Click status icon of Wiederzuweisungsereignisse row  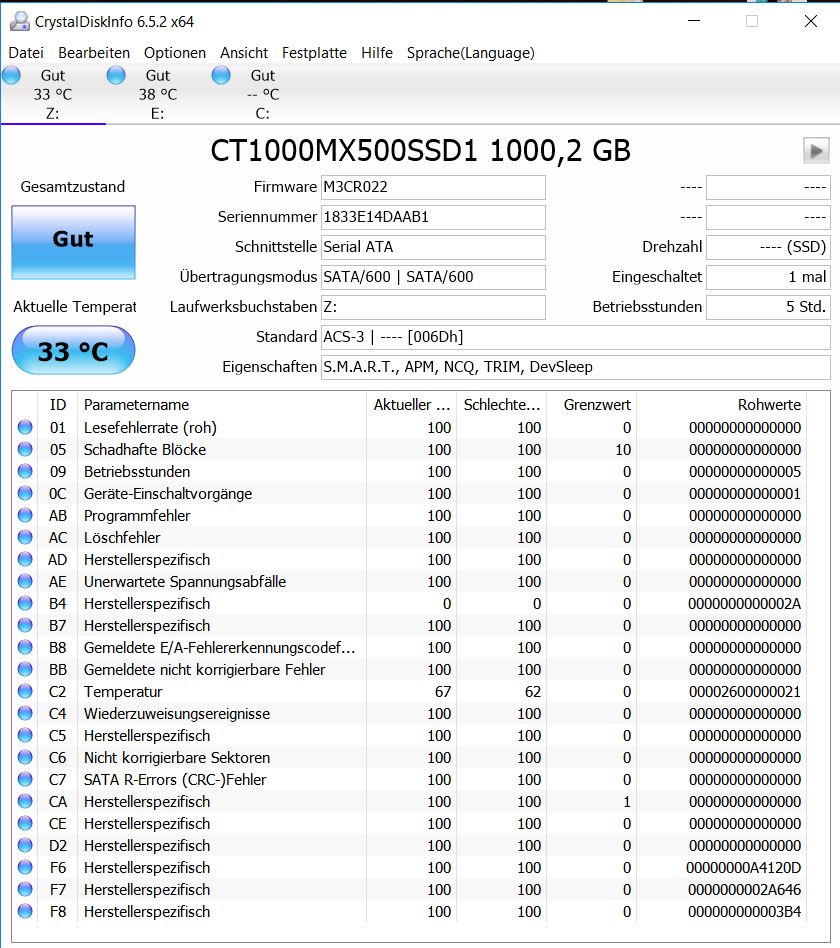25,713
